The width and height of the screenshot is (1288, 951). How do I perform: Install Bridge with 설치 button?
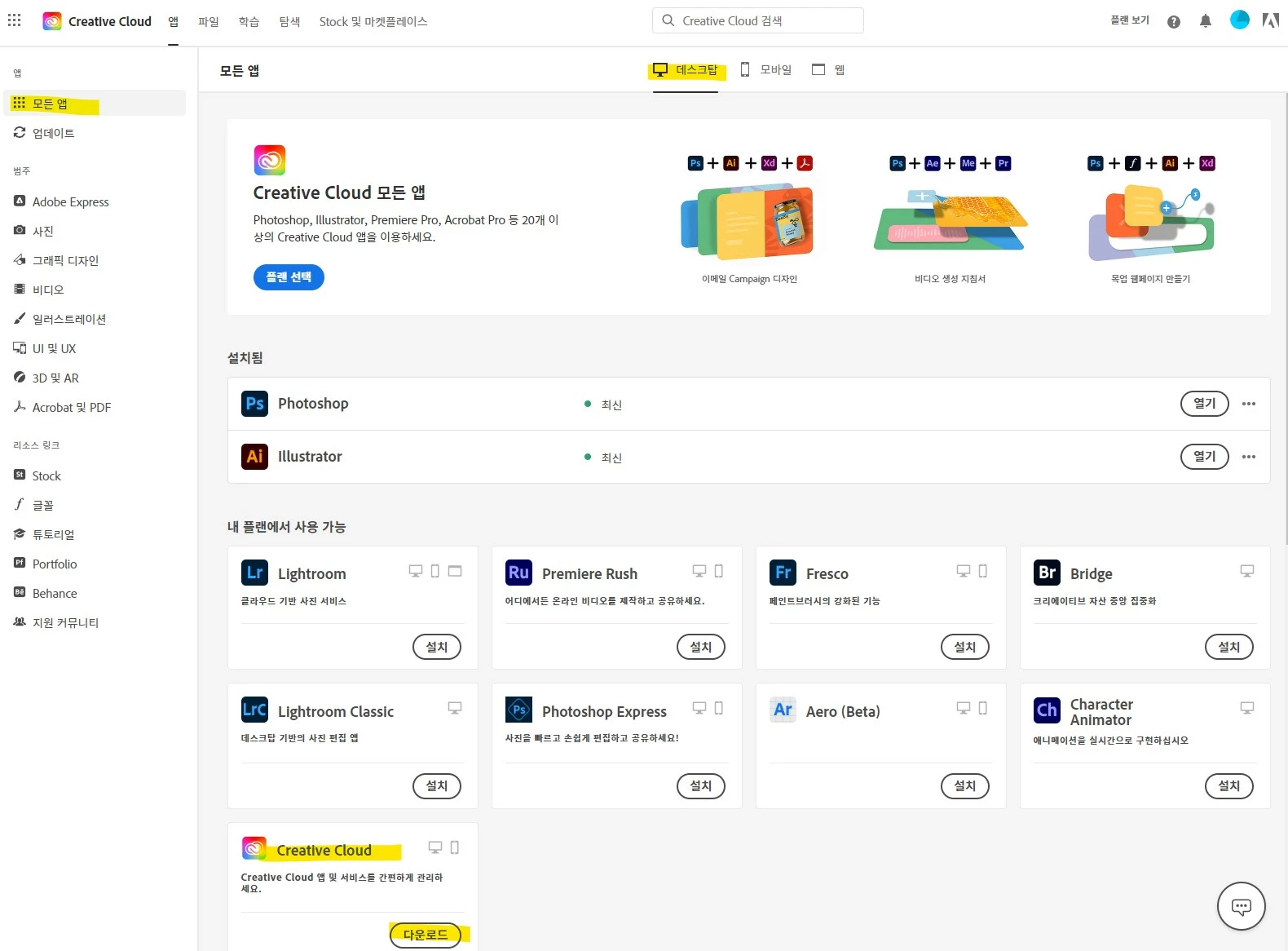(1229, 647)
